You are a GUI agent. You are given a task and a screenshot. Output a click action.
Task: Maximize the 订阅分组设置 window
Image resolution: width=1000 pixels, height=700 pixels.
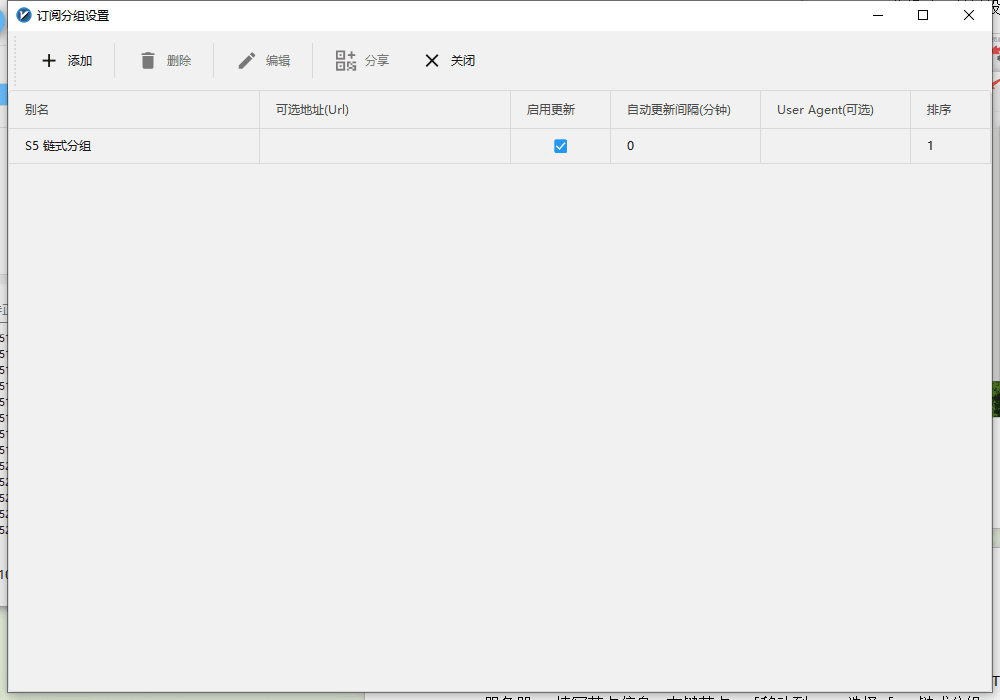point(923,15)
